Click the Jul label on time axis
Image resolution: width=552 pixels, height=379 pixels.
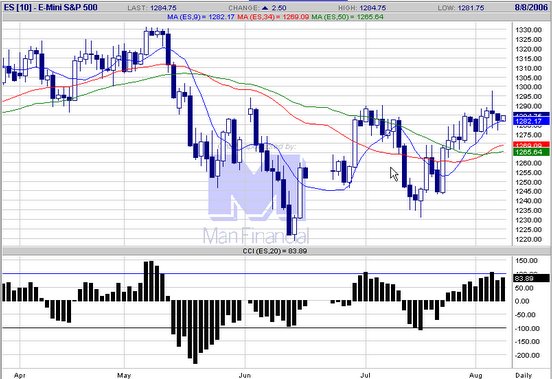click(x=366, y=375)
